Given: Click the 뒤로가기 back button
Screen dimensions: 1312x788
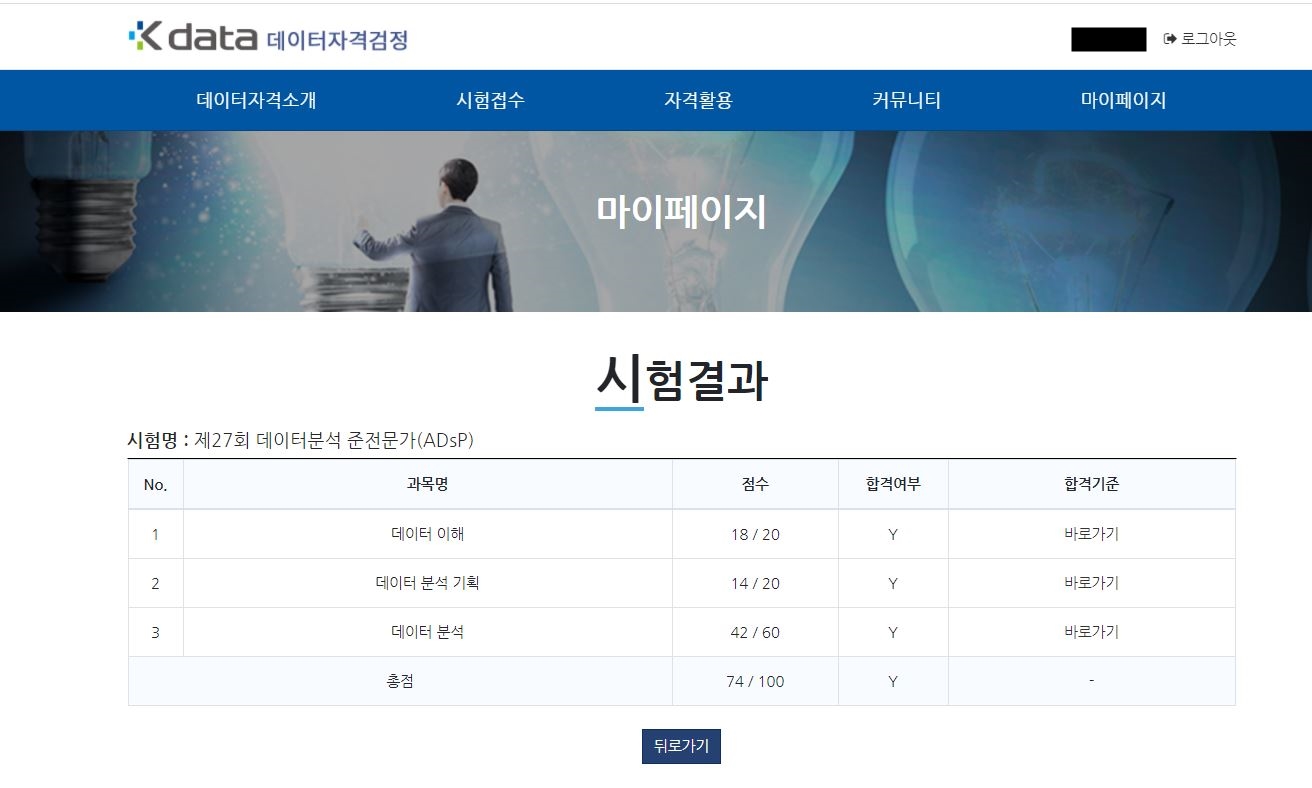Looking at the screenshot, I should [x=681, y=746].
